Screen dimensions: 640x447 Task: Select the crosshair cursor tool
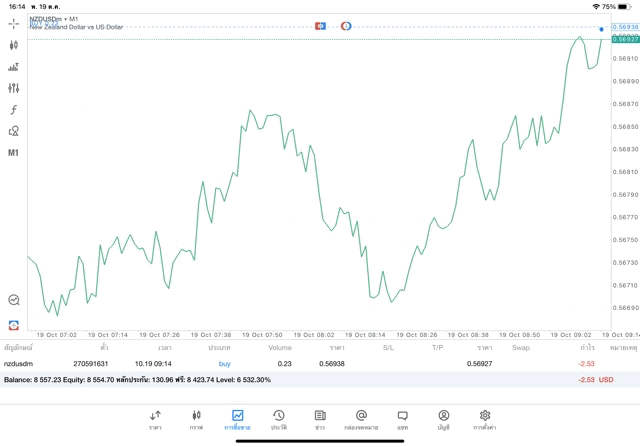pos(13,24)
